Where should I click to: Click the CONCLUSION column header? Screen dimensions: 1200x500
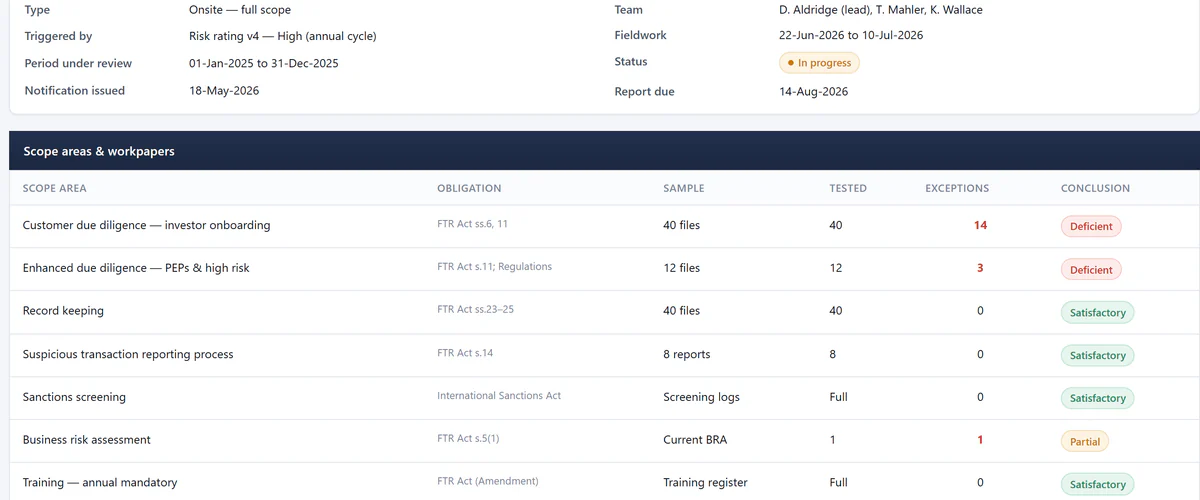pos(1095,188)
